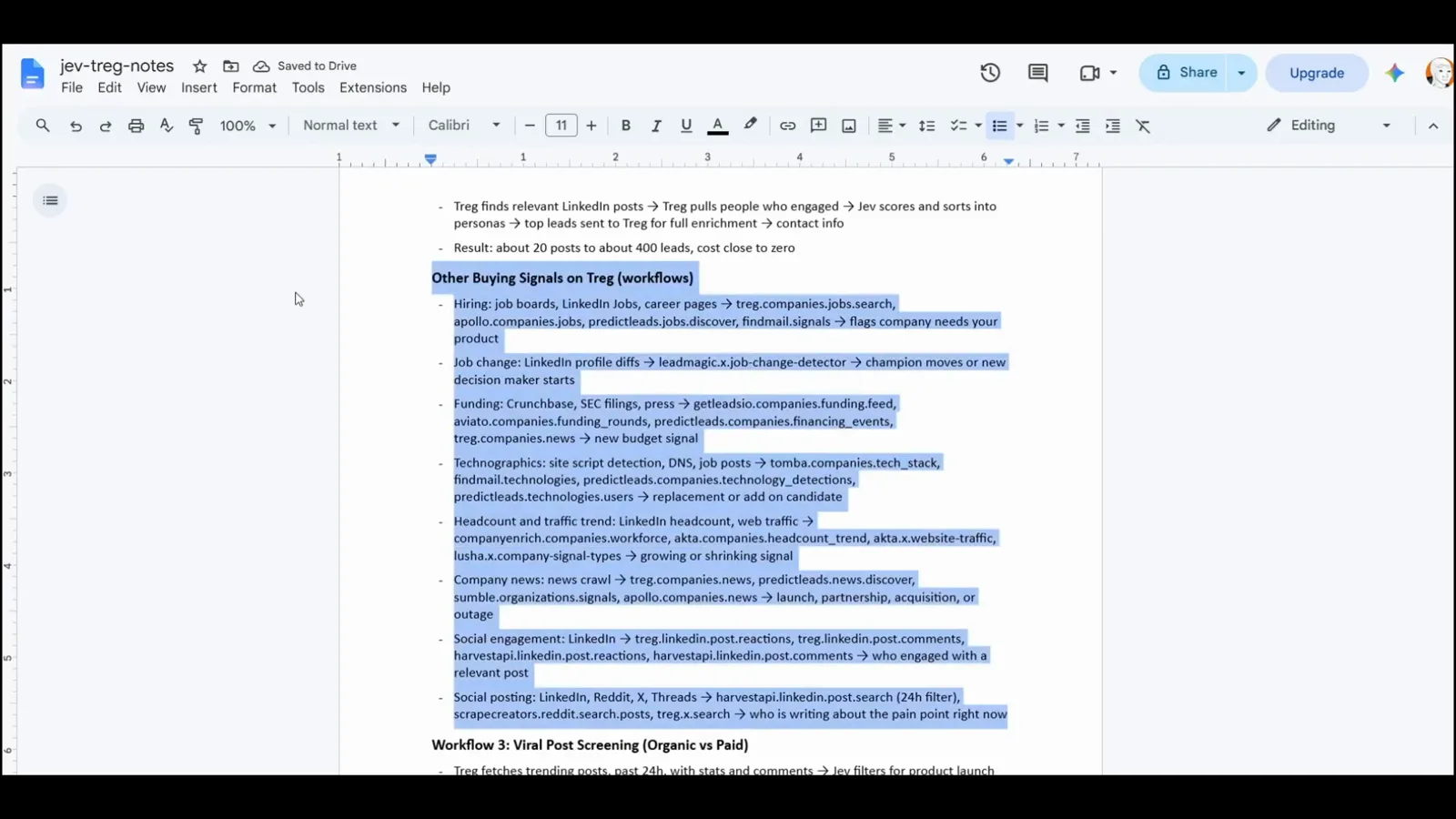Click heading Other Buying Signals on Treg
The width and height of the screenshot is (1456, 819).
click(x=562, y=278)
